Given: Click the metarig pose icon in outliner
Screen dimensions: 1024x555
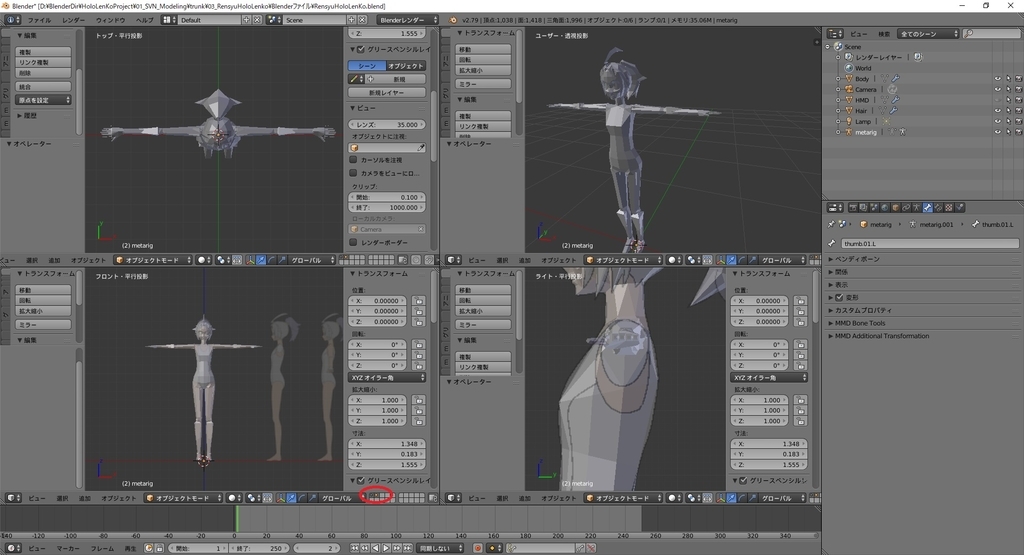Looking at the screenshot, I should pyautogui.click(x=903, y=131).
